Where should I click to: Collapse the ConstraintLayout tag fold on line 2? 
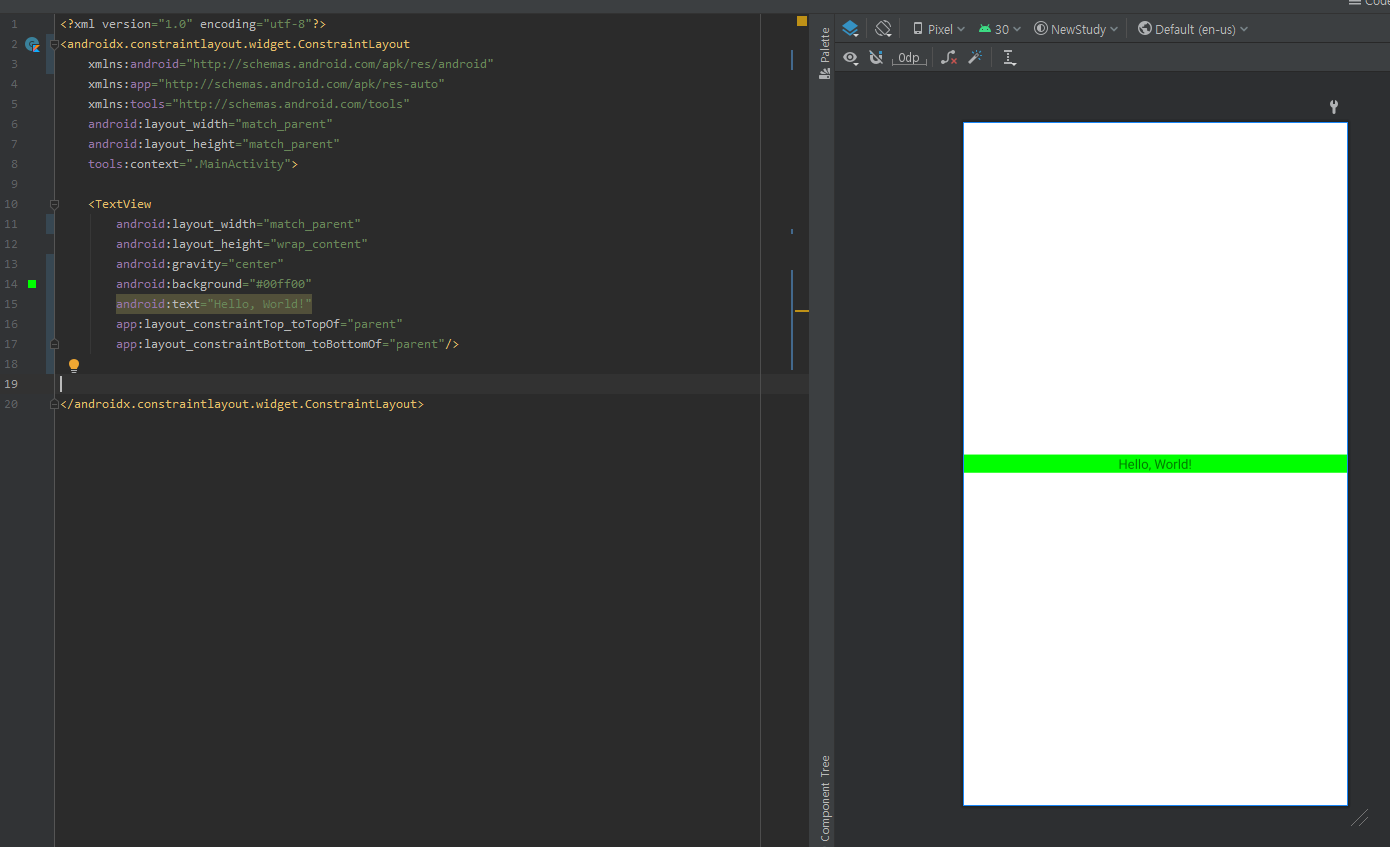click(x=54, y=44)
